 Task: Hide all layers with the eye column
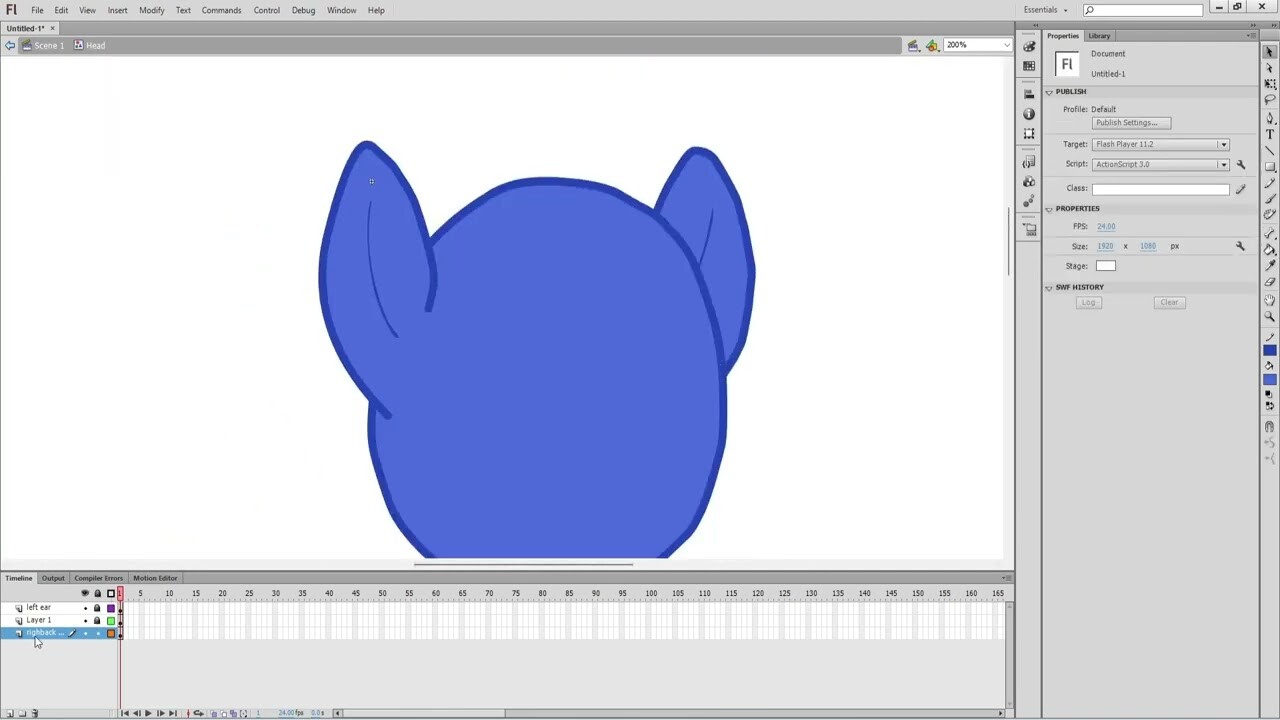(x=85, y=593)
